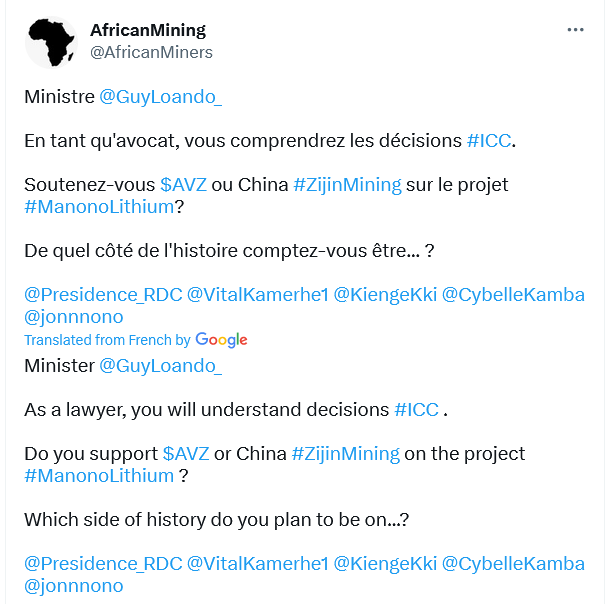Open @GuyLoando_ mention after Minister
The image size is (606, 604).
160,366
